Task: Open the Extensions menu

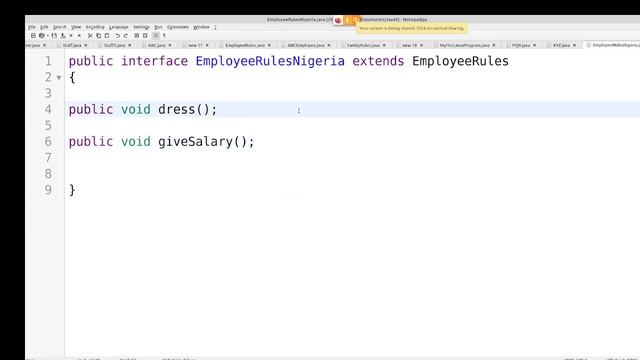Action: point(178,27)
